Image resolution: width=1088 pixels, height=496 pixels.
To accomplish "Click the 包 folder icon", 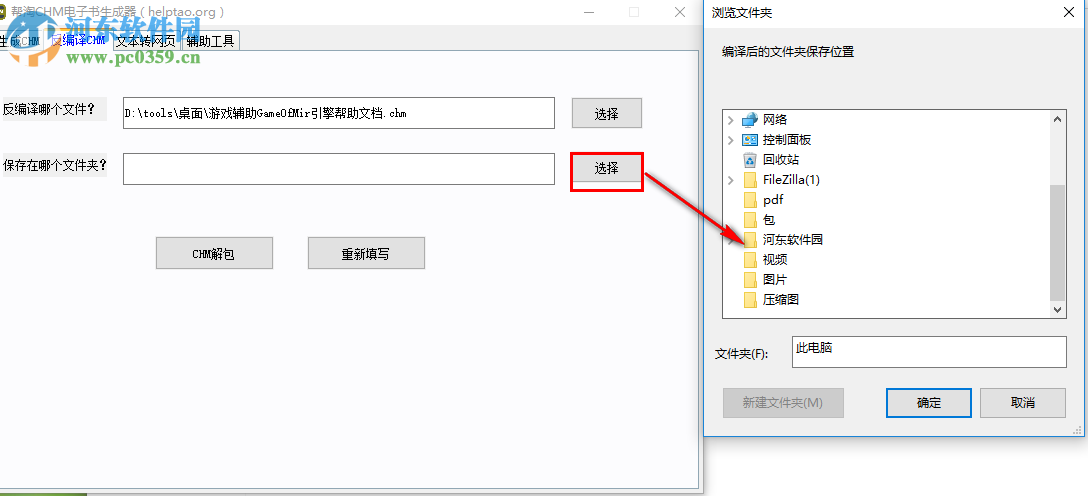I will [x=749, y=220].
